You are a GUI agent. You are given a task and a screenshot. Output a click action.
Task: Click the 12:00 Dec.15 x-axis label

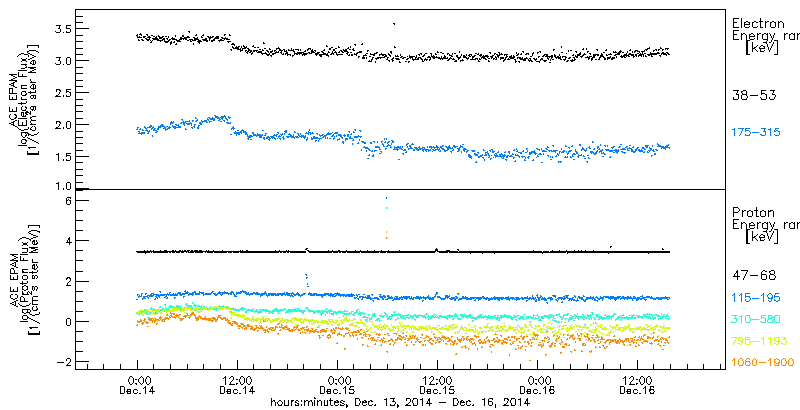pyautogui.click(x=437, y=386)
